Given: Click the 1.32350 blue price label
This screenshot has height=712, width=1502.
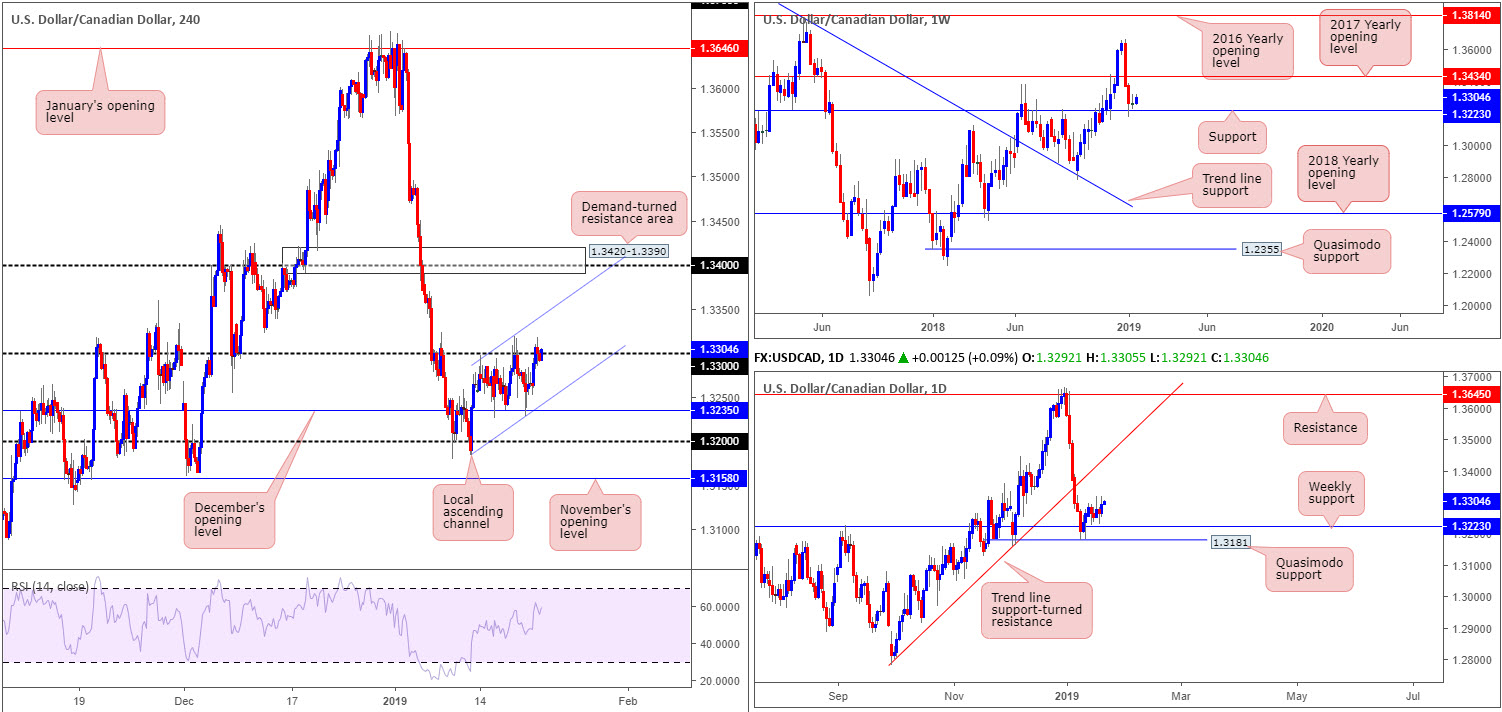Looking at the screenshot, I should [719, 410].
